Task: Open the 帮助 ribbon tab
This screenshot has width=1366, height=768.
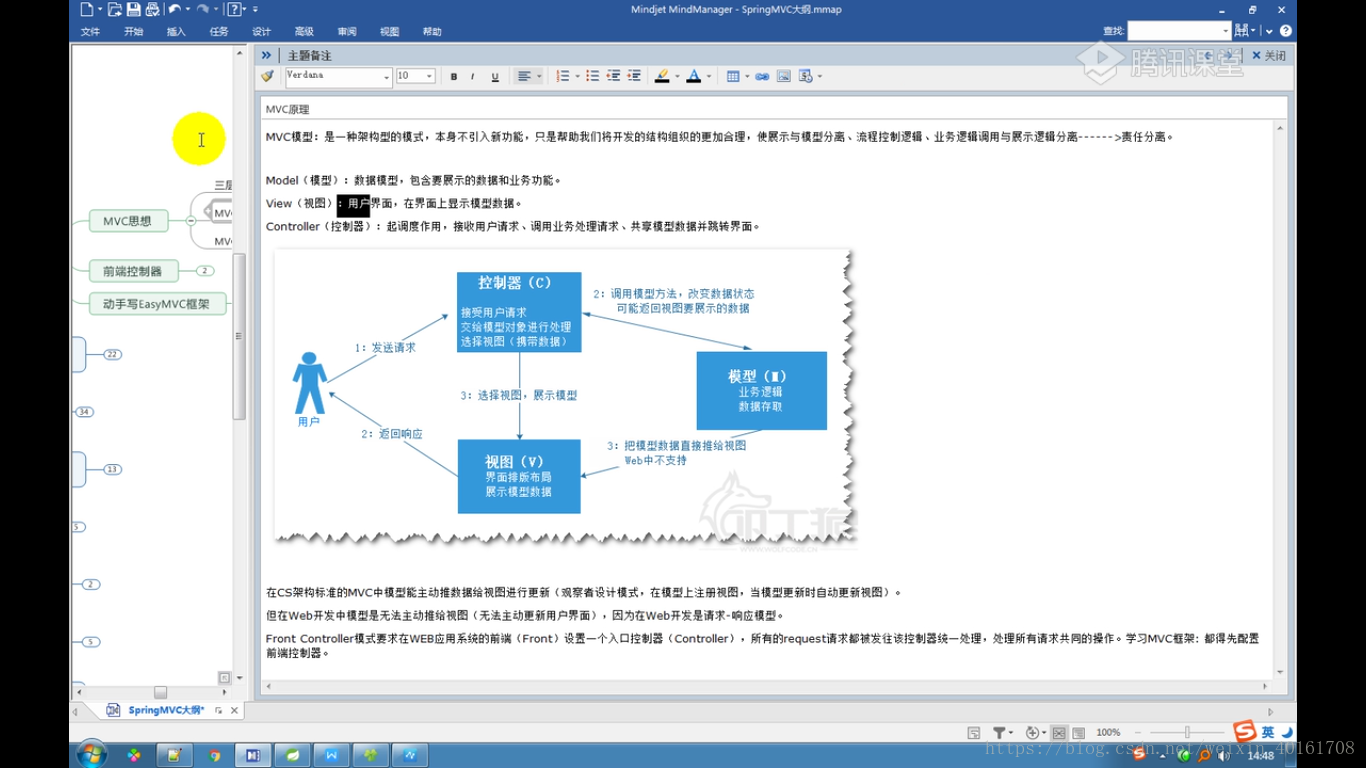Action: coord(432,32)
